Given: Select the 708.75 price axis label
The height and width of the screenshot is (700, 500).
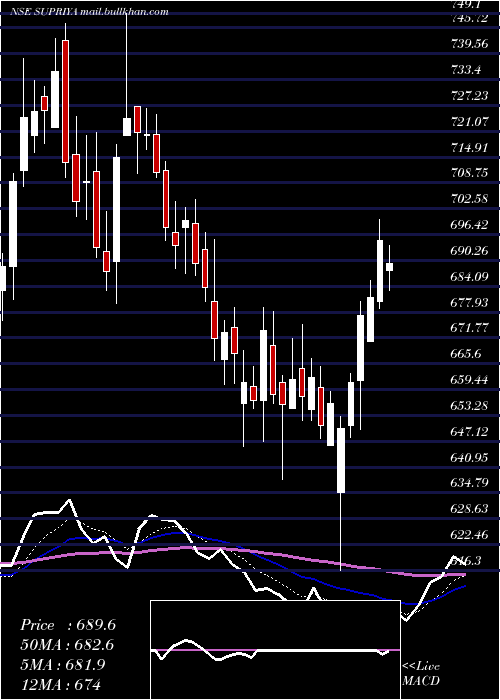Looking at the screenshot, I should [467, 173].
